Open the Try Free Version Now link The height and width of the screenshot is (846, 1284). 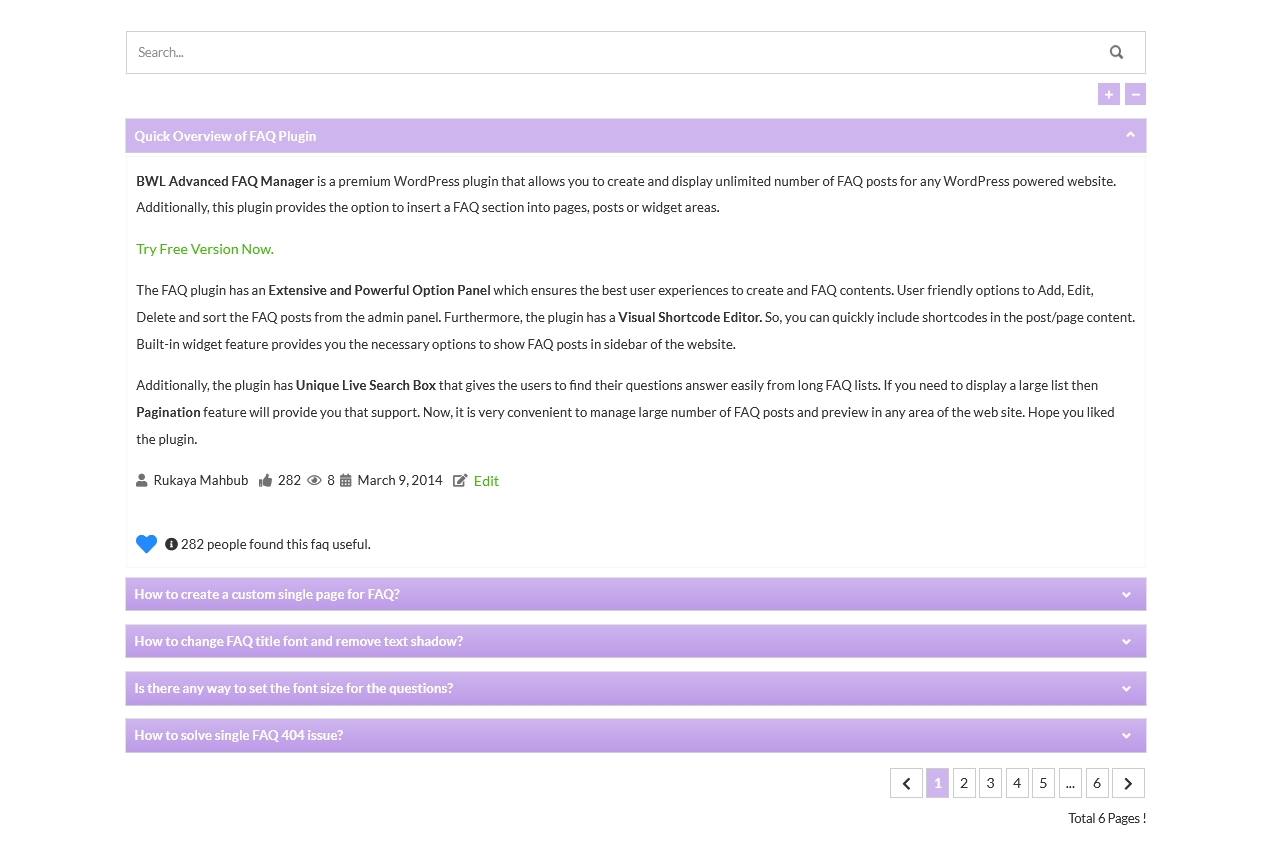(x=204, y=248)
